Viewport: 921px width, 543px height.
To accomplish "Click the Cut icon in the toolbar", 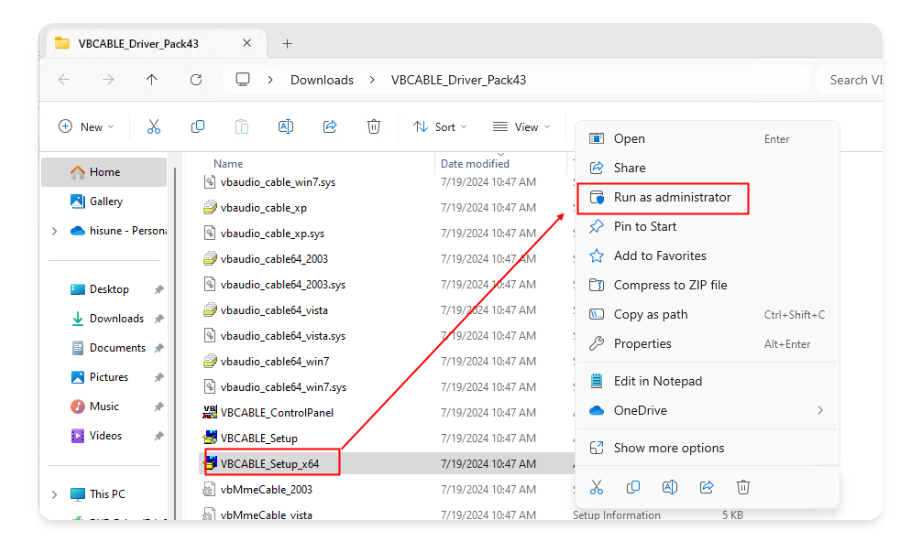I will pyautogui.click(x=153, y=126).
